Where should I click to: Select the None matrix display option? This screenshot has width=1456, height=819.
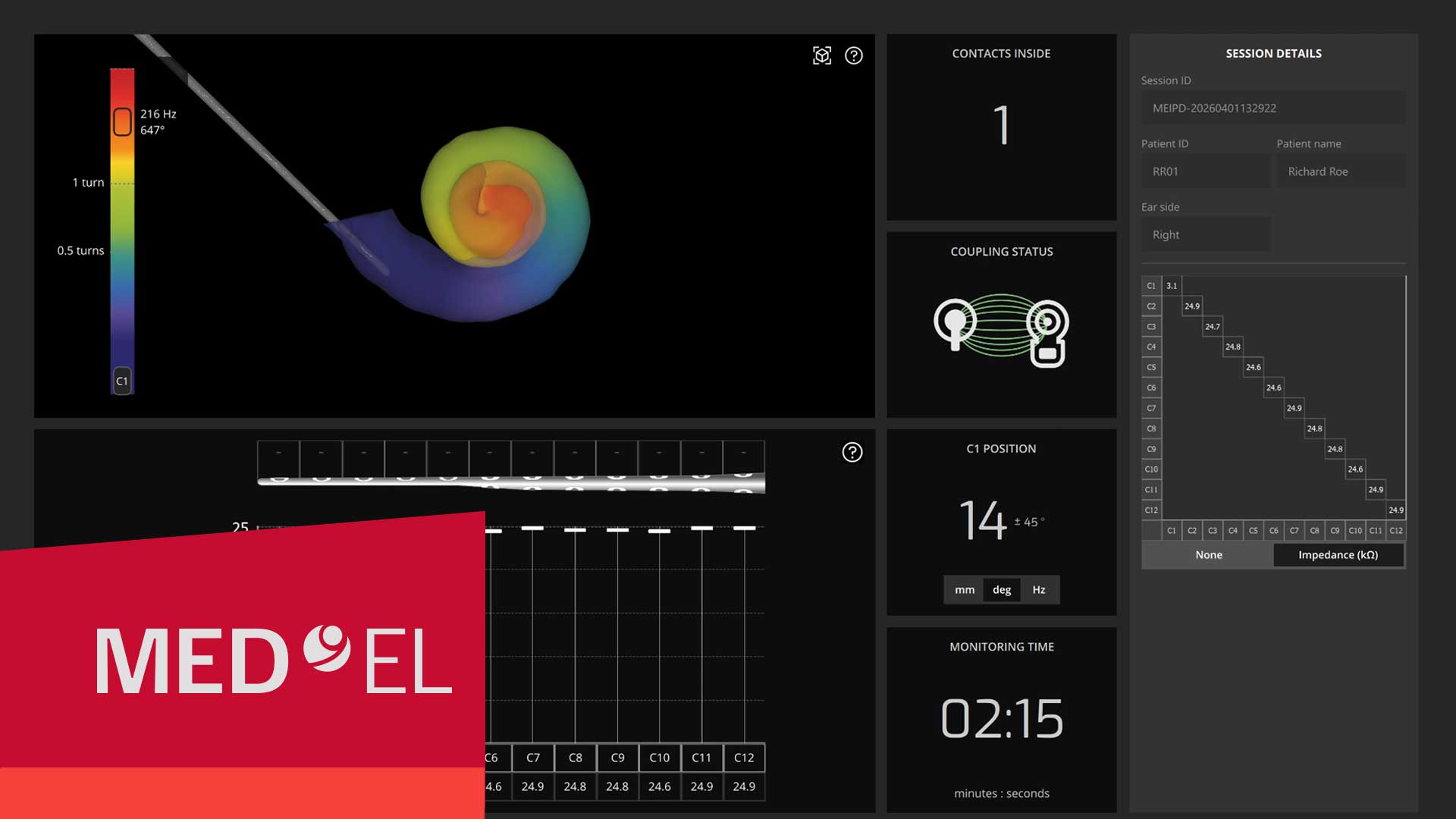click(x=1209, y=555)
